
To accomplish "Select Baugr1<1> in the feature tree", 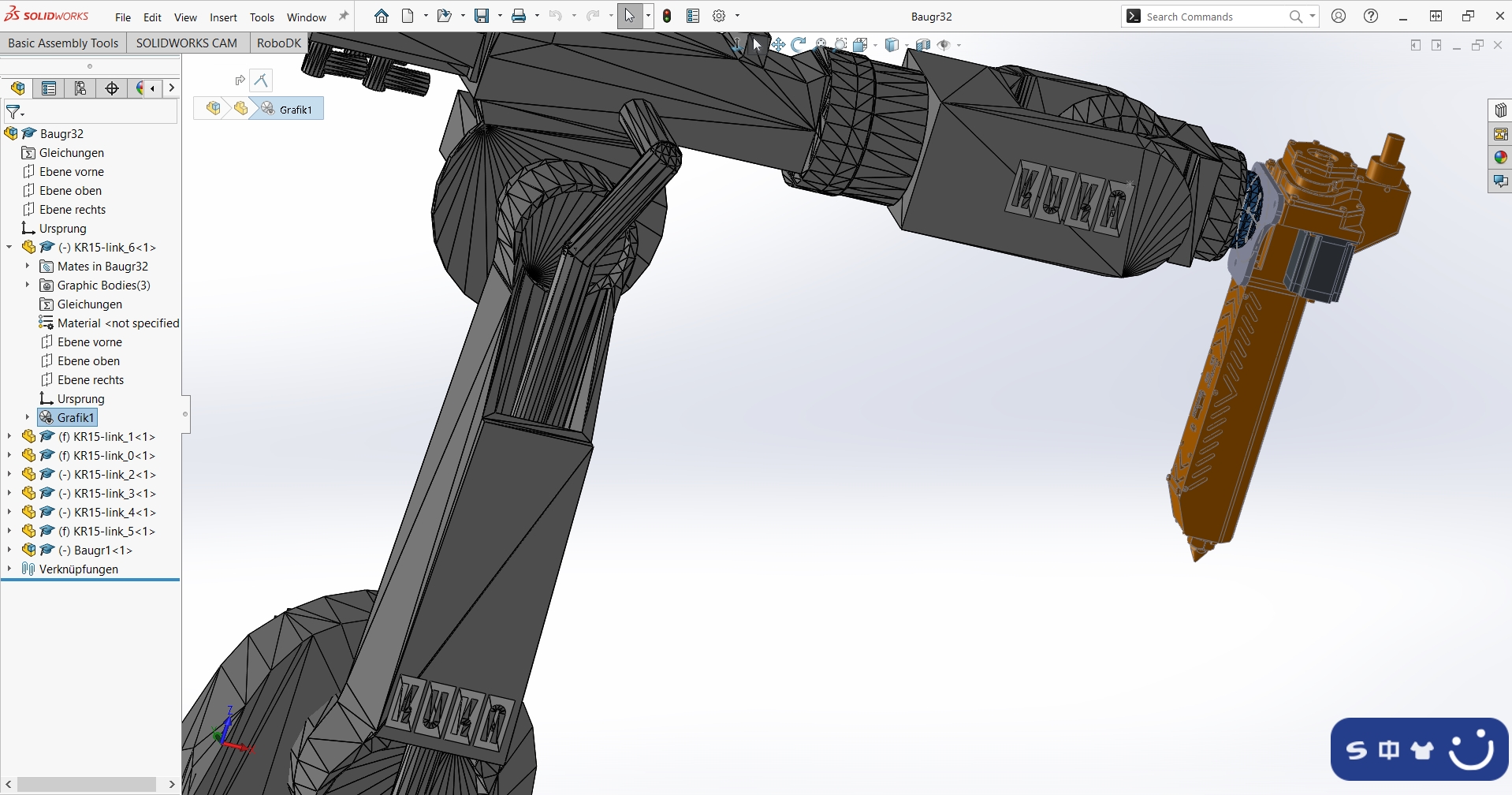I will pyautogui.click(x=102, y=551).
